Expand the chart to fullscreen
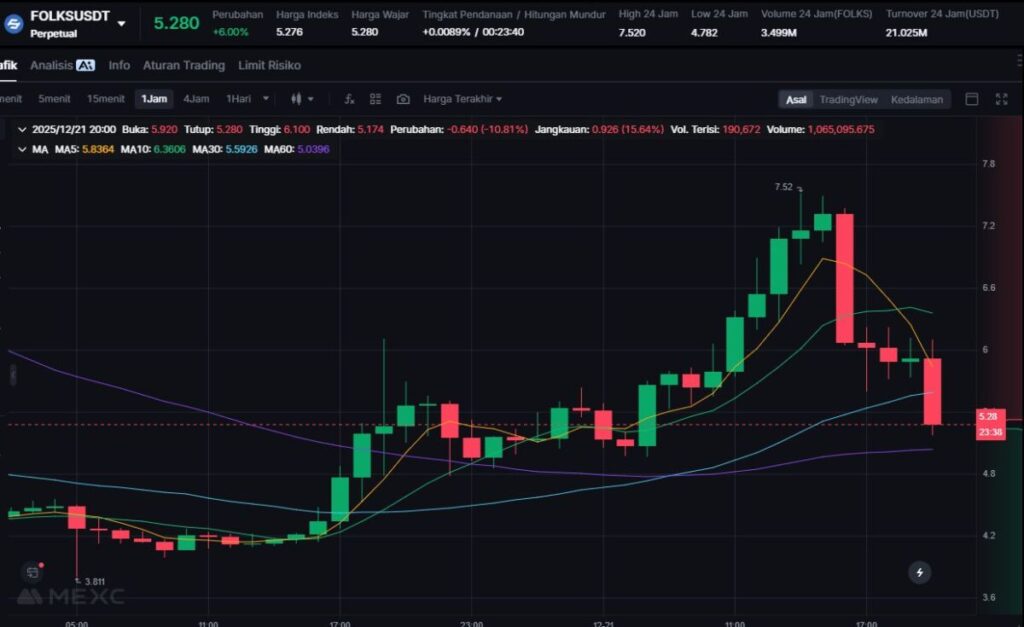Screen dimensions: 1024x627 coord(1001,99)
